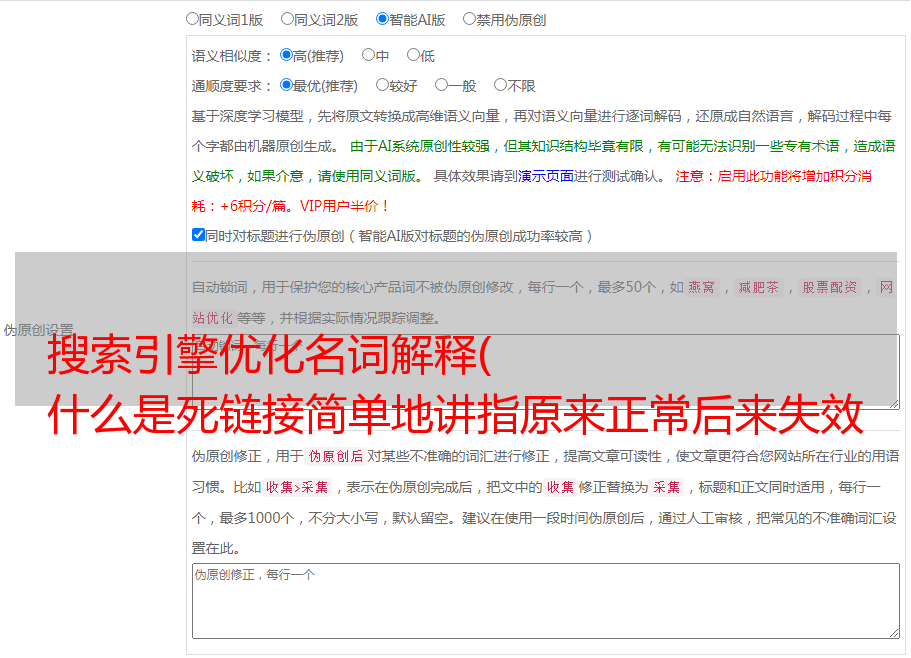This screenshot has height=658, width=911.
Task: Choose 一般 for 通顺度要求
Action: [x=442, y=85]
